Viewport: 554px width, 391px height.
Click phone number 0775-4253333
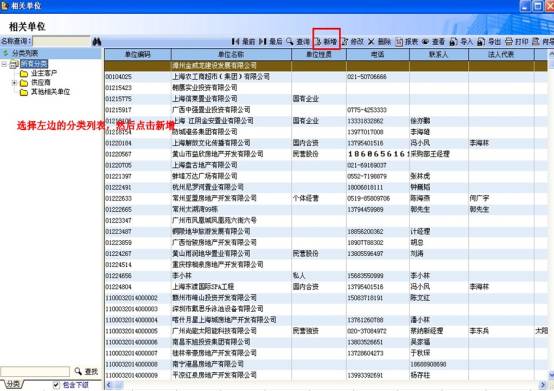pos(367,110)
